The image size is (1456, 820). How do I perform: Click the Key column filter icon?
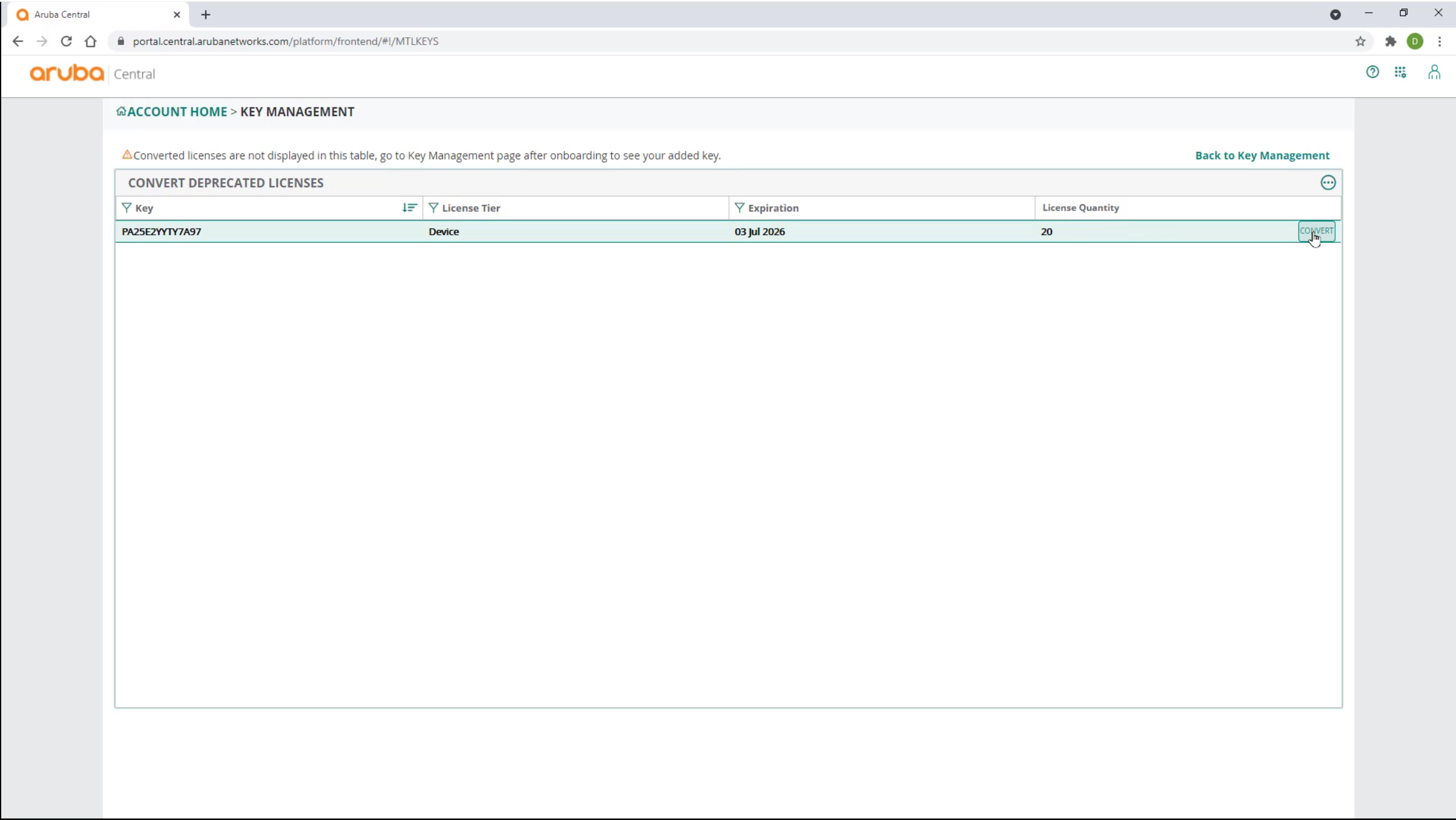(126, 208)
